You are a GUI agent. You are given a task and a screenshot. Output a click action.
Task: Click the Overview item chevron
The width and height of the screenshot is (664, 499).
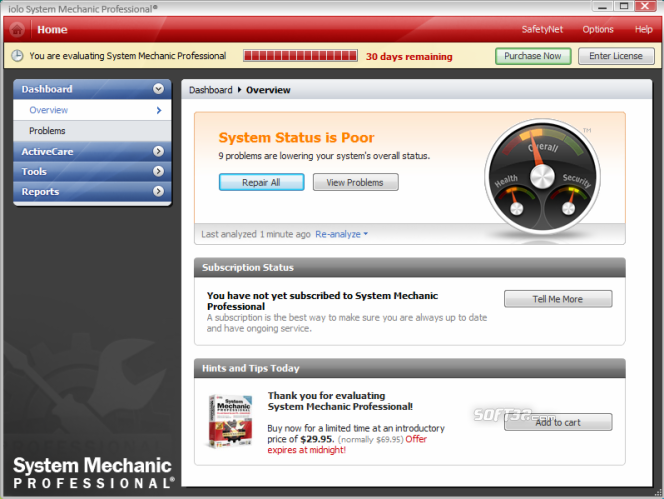click(159, 110)
